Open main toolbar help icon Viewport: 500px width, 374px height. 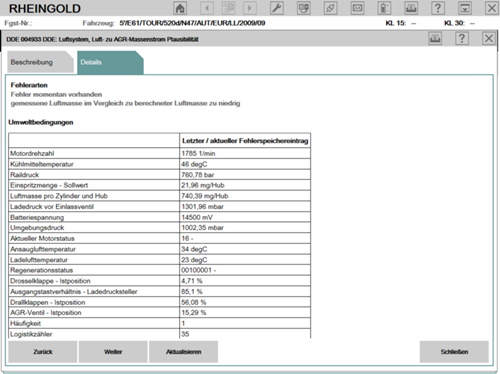pos(438,8)
